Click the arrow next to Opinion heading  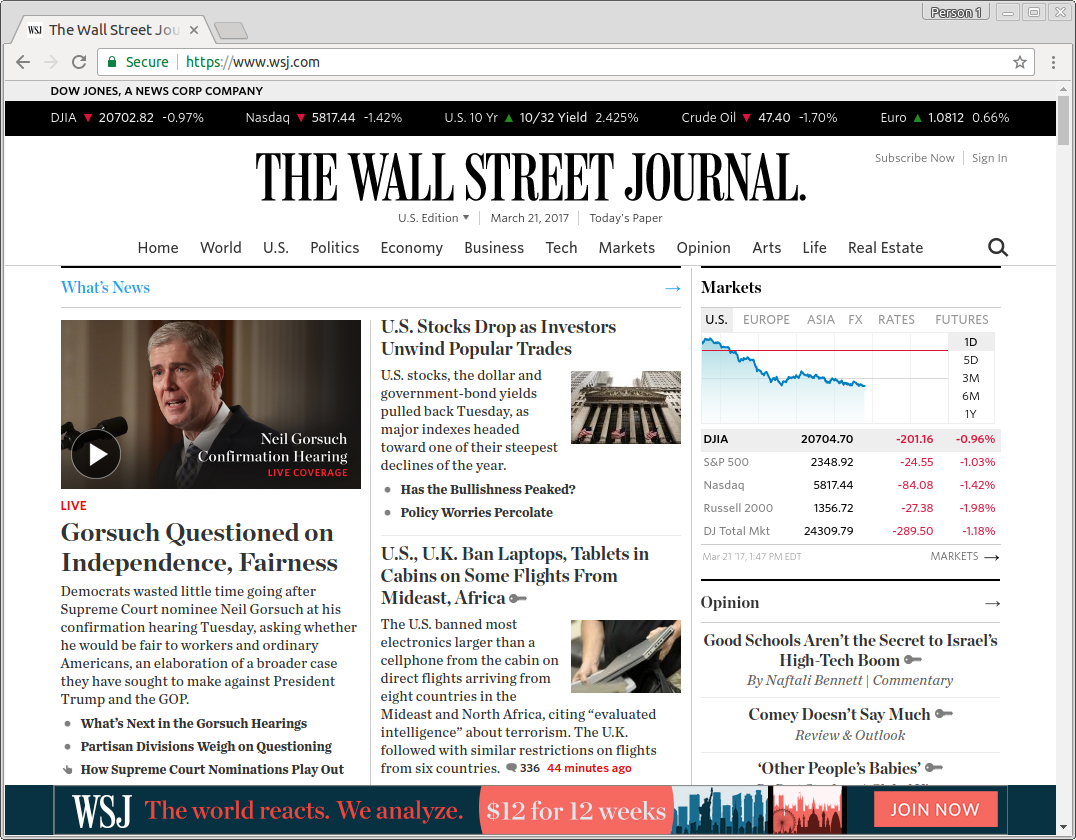click(x=992, y=603)
